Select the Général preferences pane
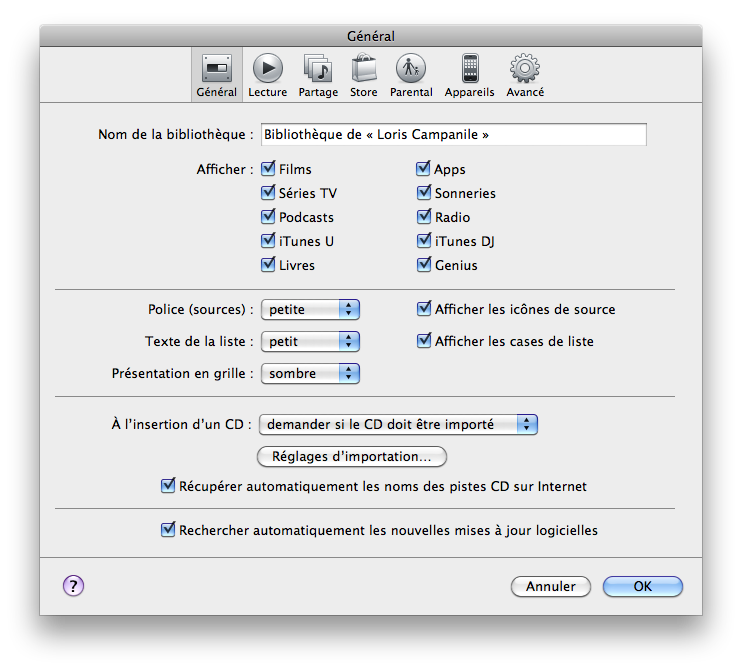The height and width of the screenshot is (670, 742). tap(217, 74)
